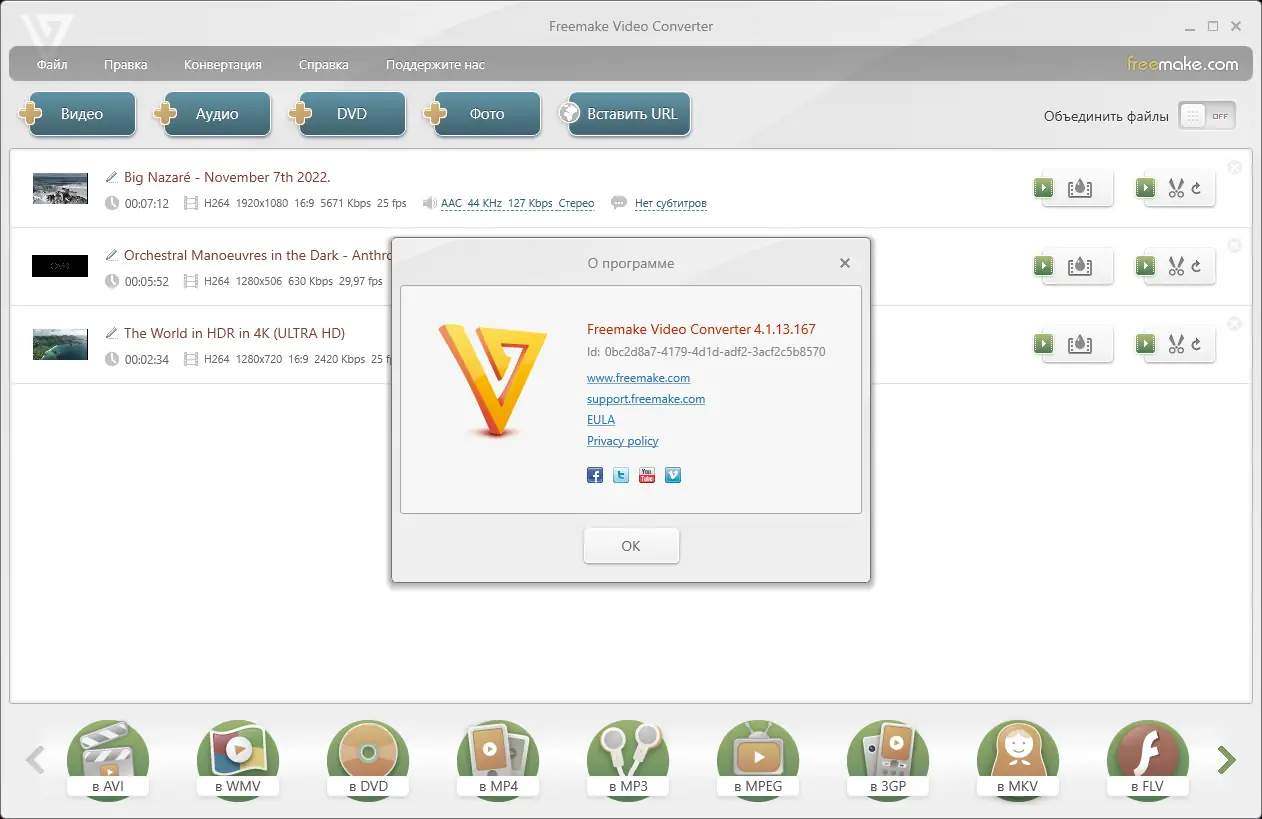Click the title Big Nazaré - November 7th 2022.
1262x819 pixels.
pos(227,177)
